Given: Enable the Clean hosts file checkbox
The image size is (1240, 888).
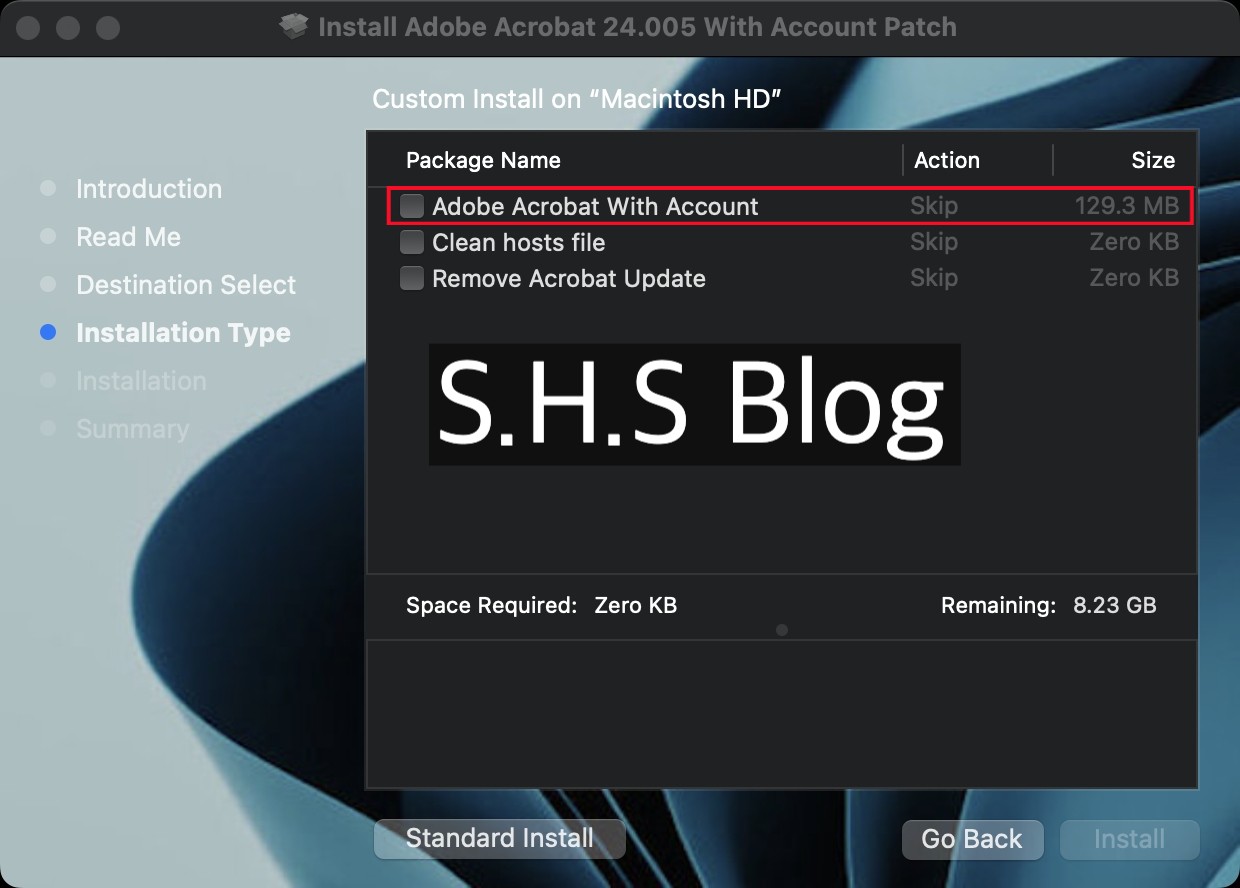Looking at the screenshot, I should pyautogui.click(x=411, y=242).
